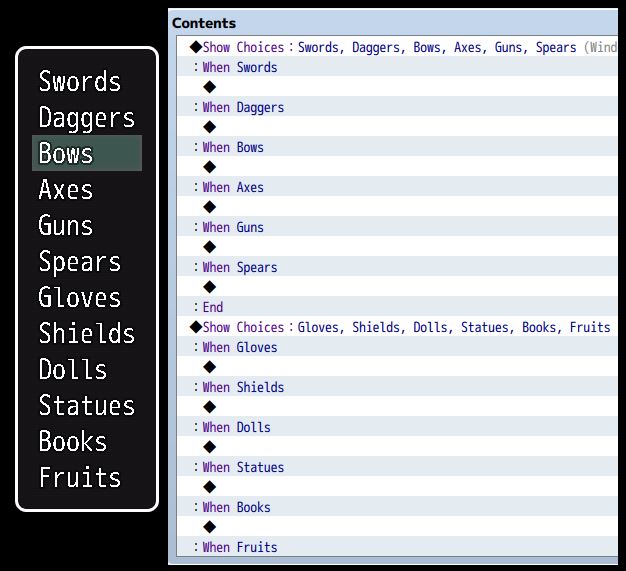The height and width of the screenshot is (571, 626).
Task: Pick Spears in the choice window
Action: click(x=87, y=261)
